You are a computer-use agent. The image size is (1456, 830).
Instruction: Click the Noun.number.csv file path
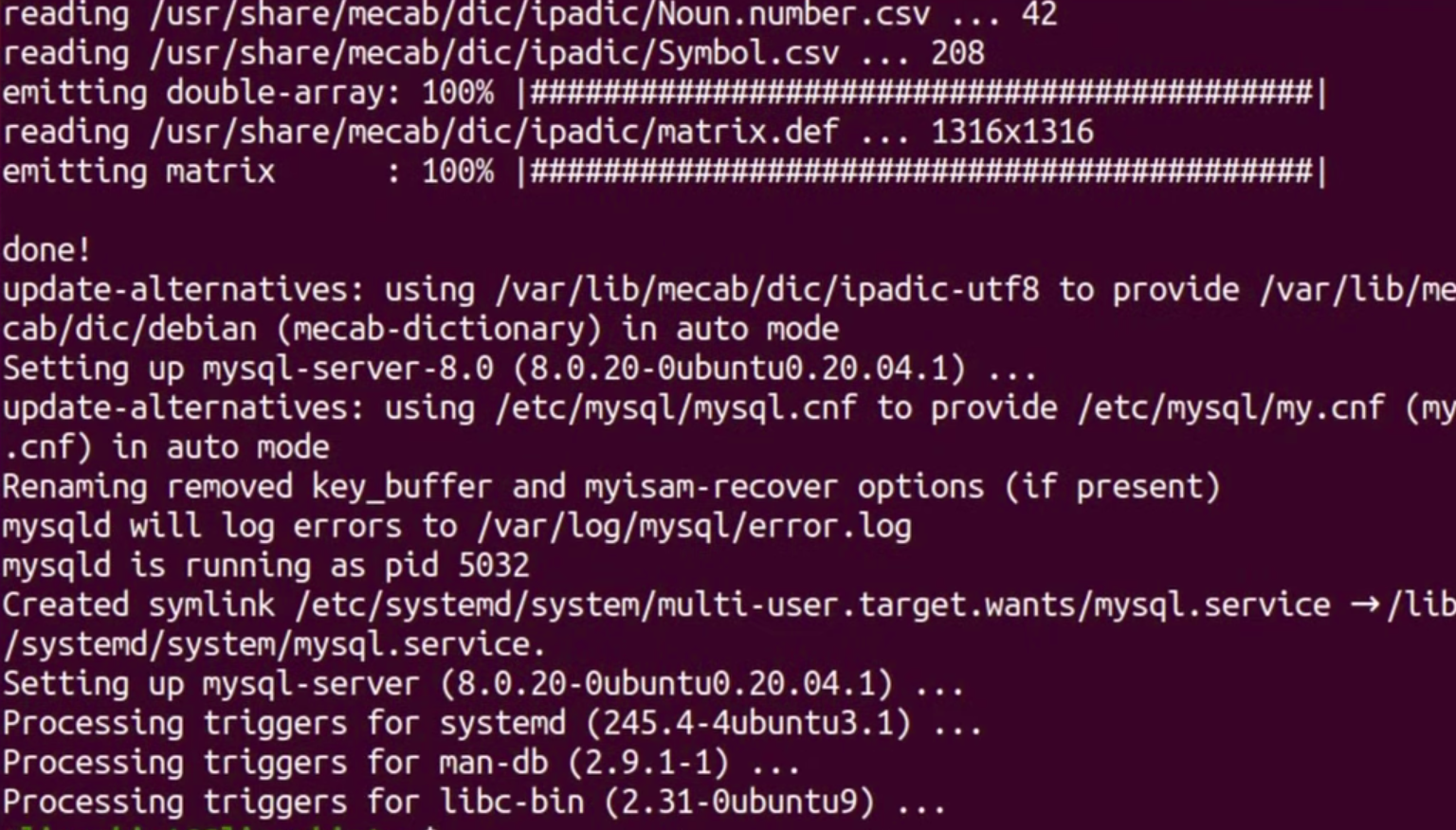539,14
